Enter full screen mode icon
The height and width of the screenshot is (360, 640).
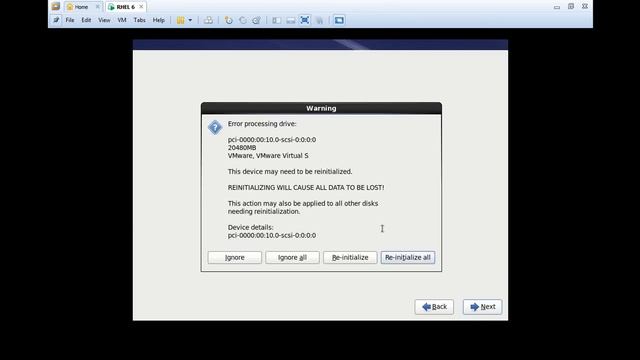coord(304,20)
